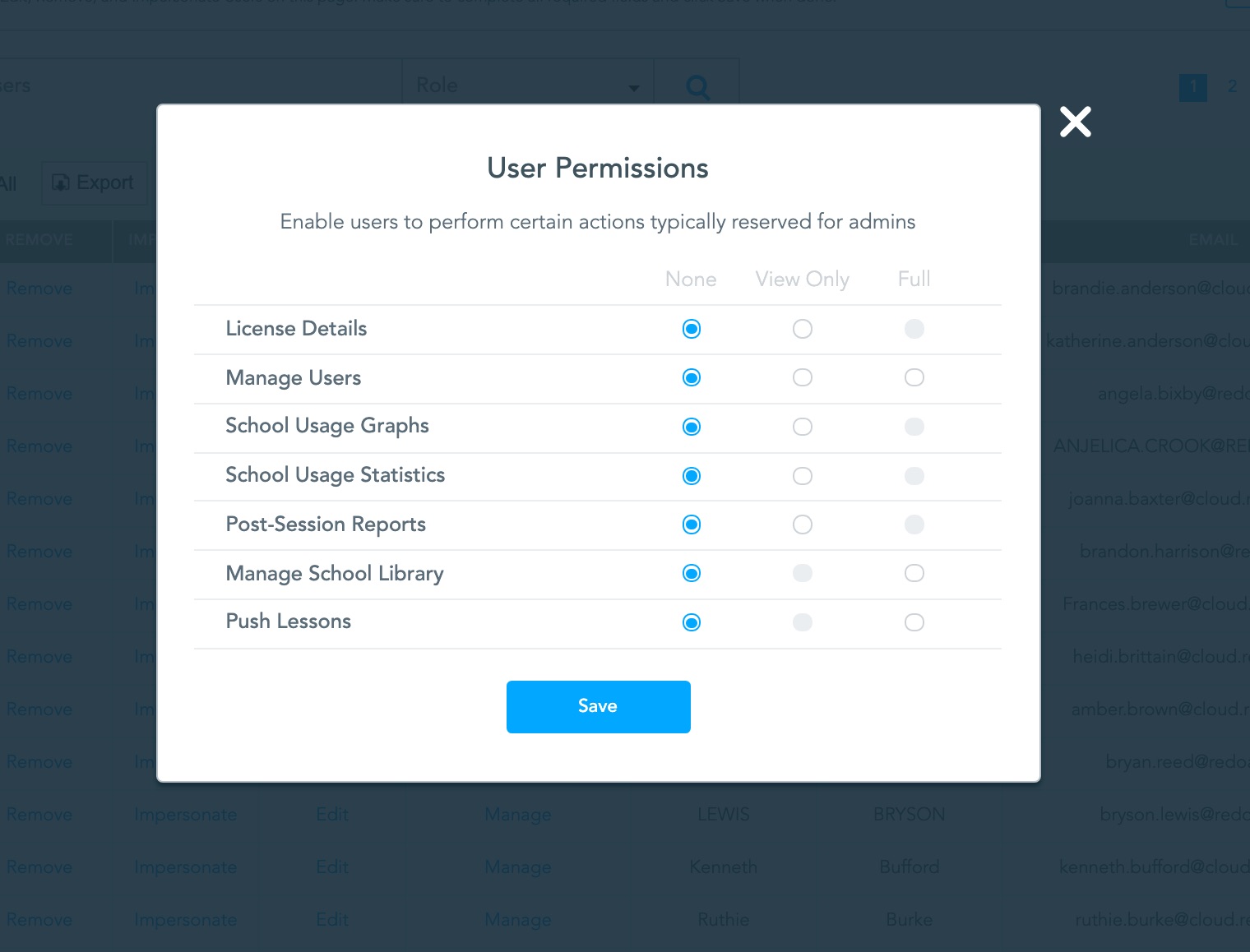Set School Usage Graphs to View Only
This screenshot has width=1250, height=952.
click(x=802, y=427)
